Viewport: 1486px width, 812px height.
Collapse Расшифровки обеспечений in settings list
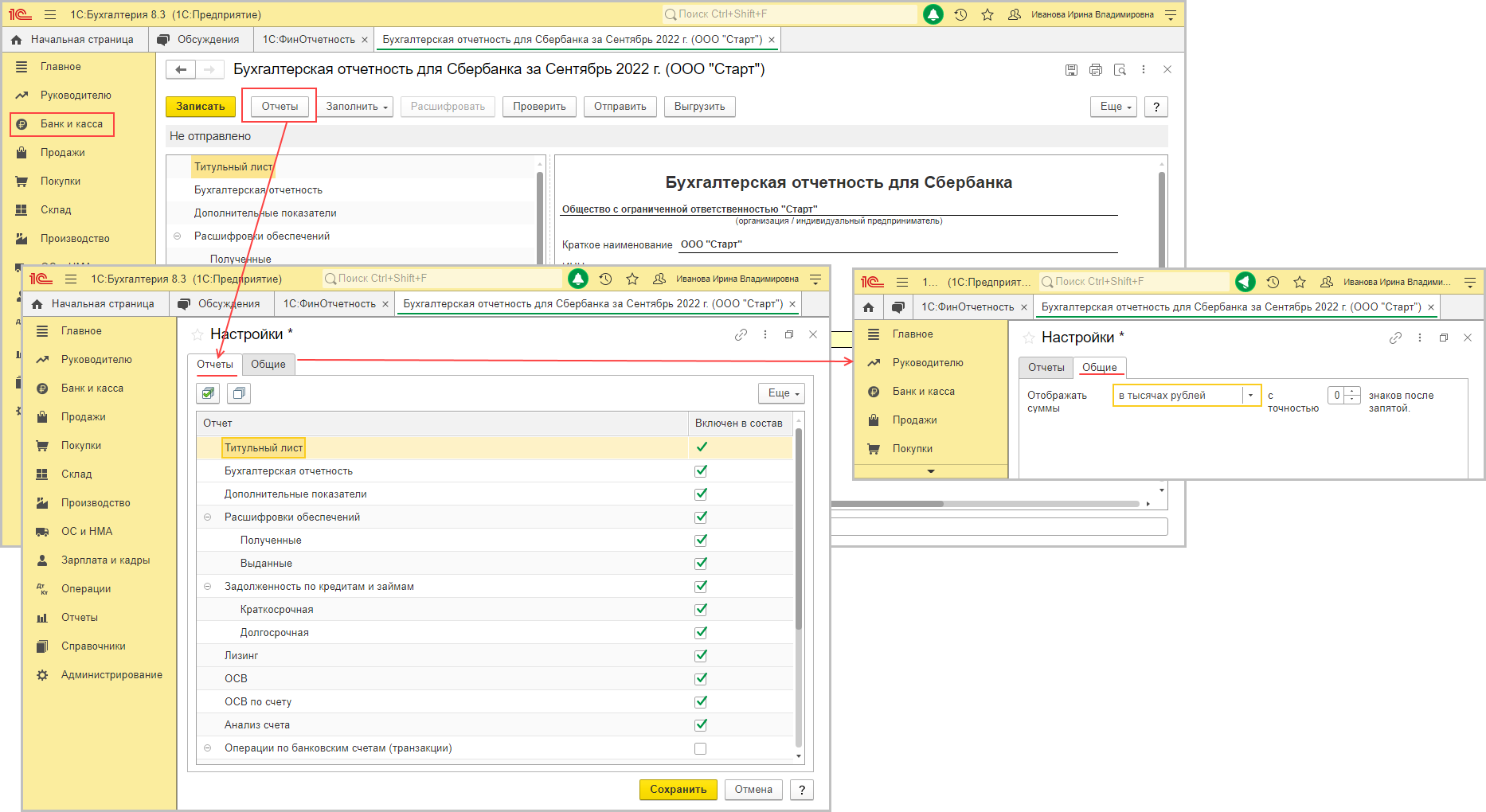pos(208,517)
